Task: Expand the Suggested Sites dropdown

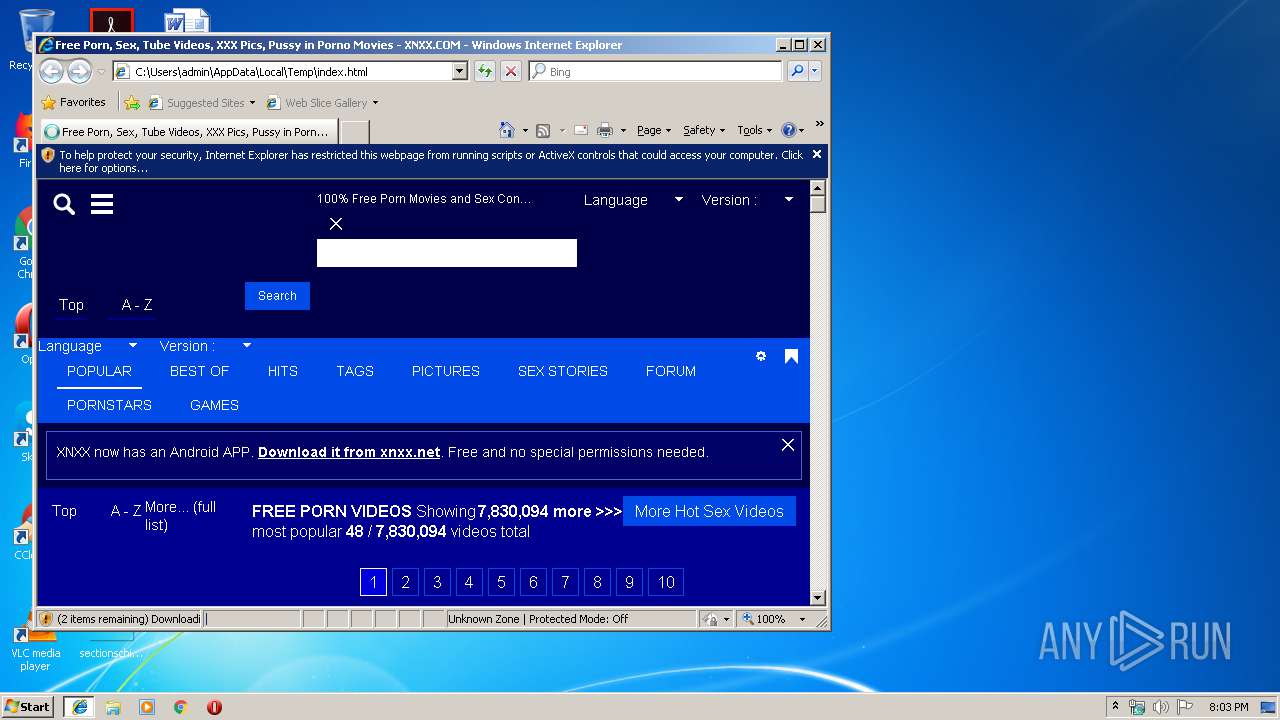Action: pos(252,103)
